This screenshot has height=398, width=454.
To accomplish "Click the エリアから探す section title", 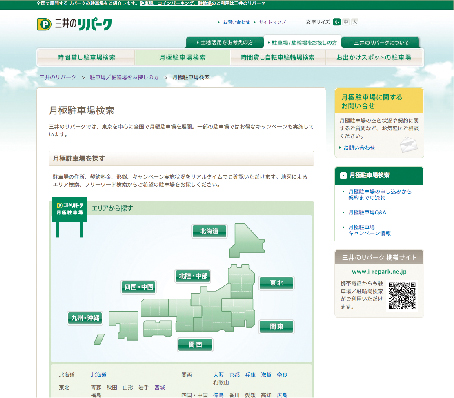I will click(x=112, y=208).
